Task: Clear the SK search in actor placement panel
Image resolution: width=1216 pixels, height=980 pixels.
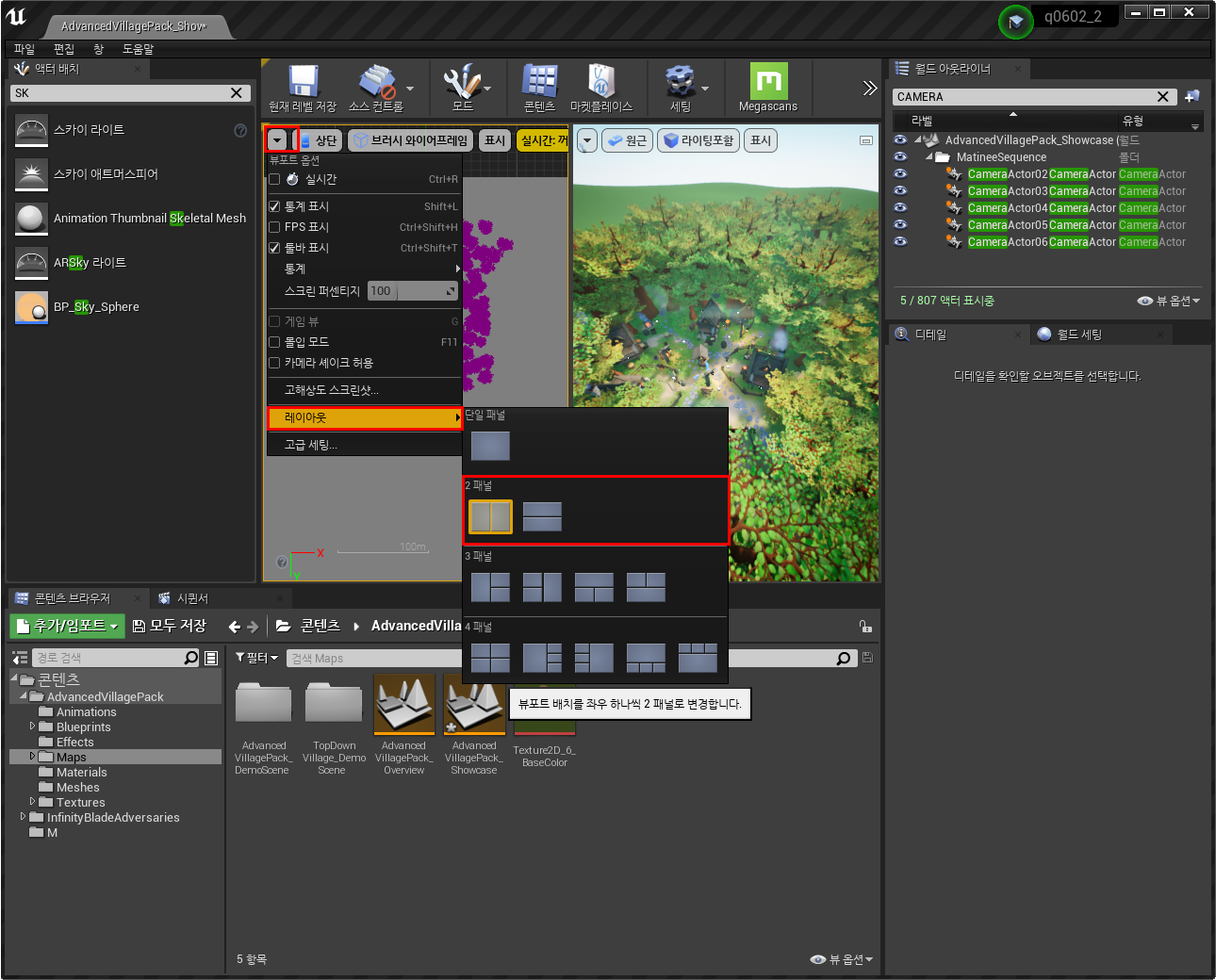Action: pyautogui.click(x=237, y=92)
